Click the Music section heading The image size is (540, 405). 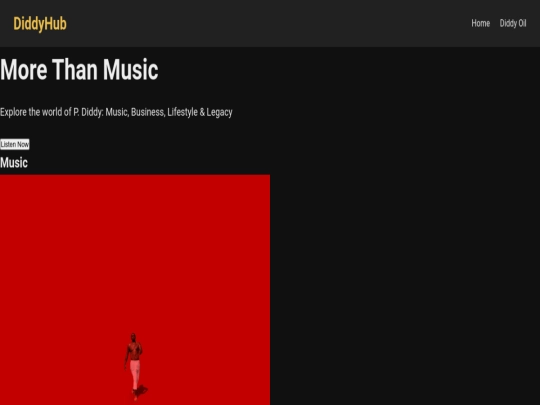pyautogui.click(x=14, y=163)
